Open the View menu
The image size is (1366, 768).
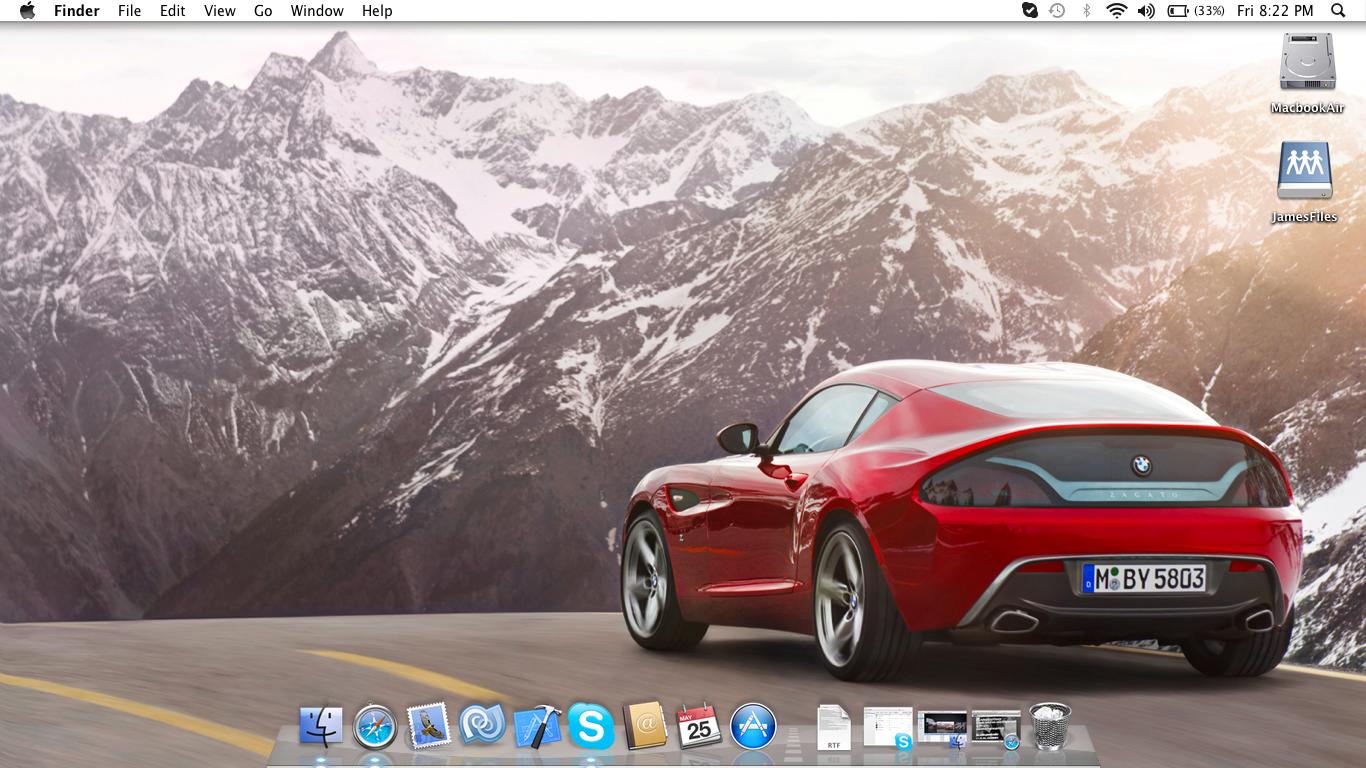220,10
